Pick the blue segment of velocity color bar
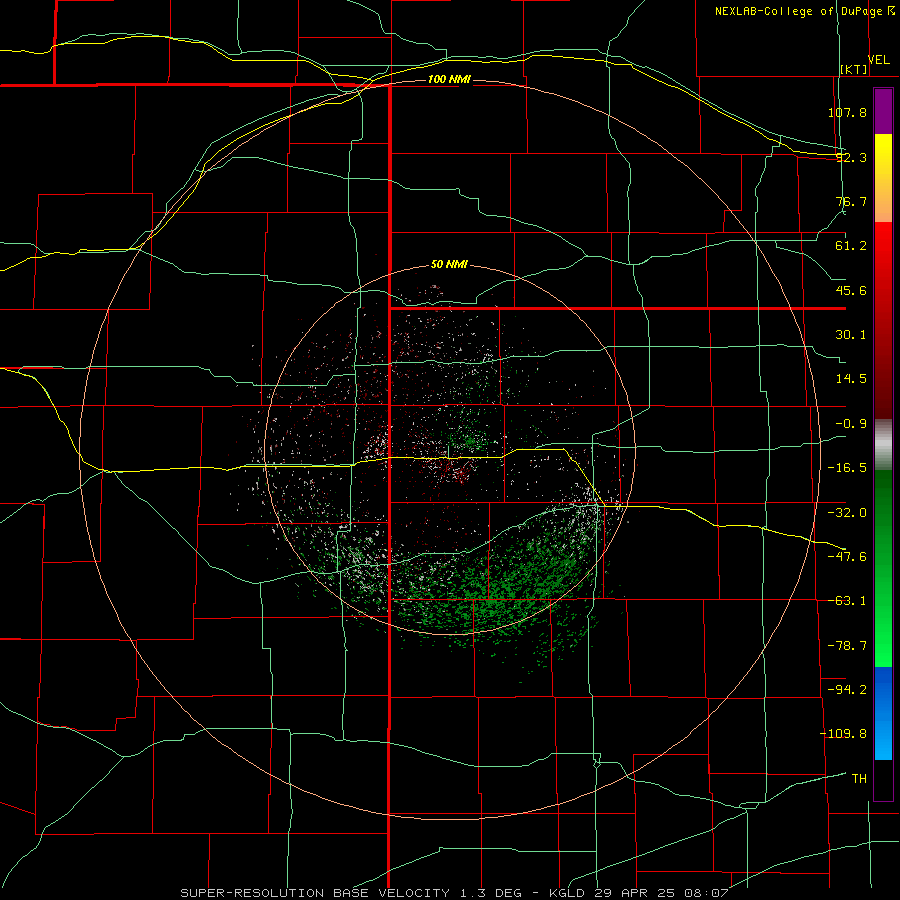900x900 pixels. click(883, 713)
